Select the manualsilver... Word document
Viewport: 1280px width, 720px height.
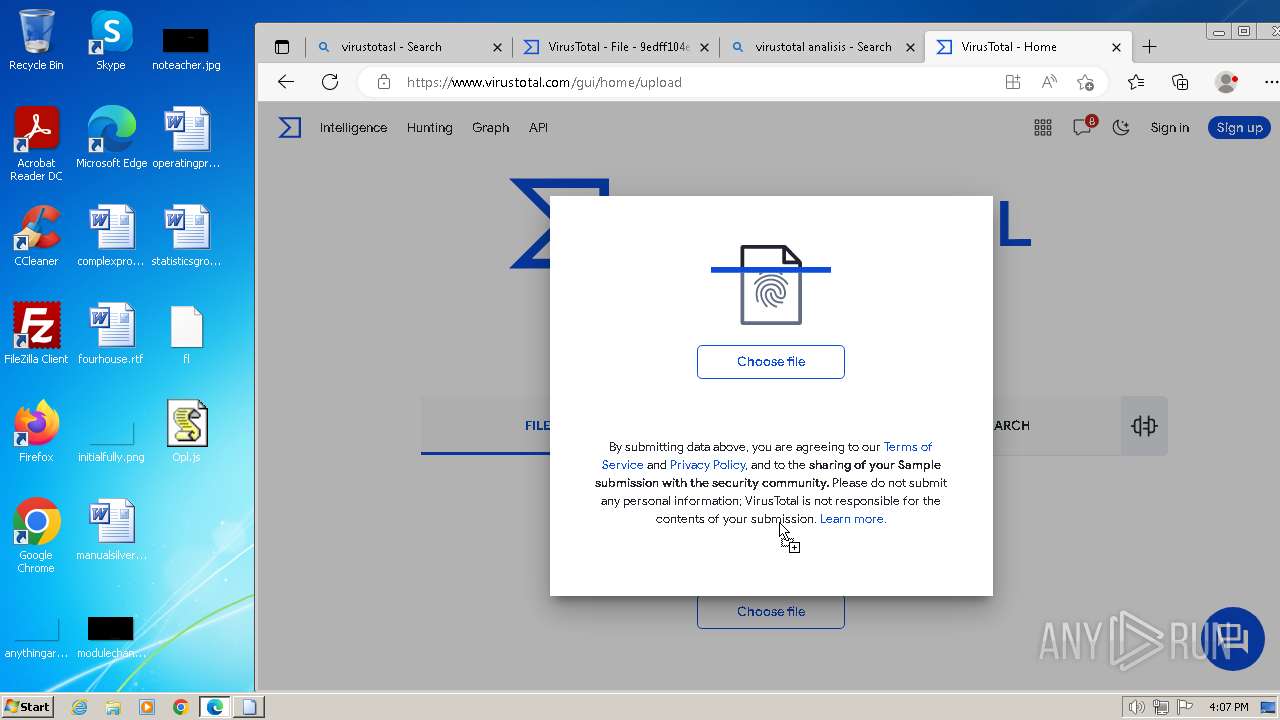click(111, 530)
